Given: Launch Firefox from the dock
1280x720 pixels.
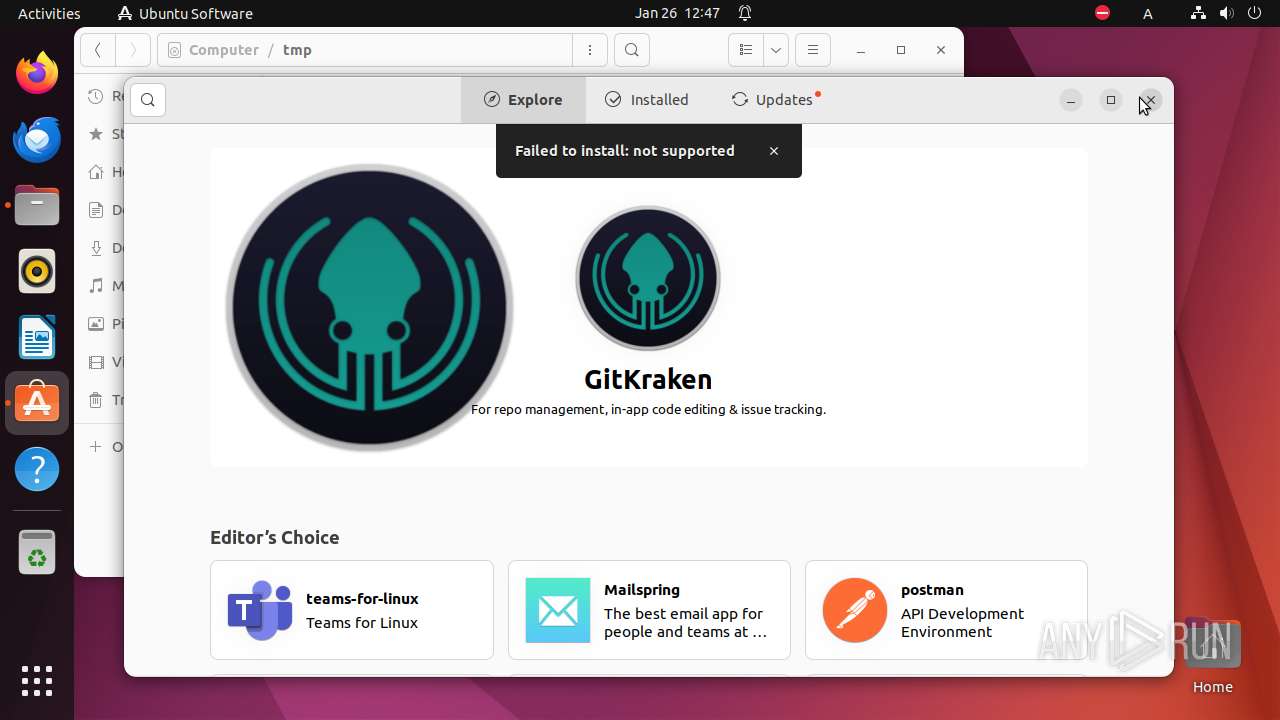Looking at the screenshot, I should 37,73.
